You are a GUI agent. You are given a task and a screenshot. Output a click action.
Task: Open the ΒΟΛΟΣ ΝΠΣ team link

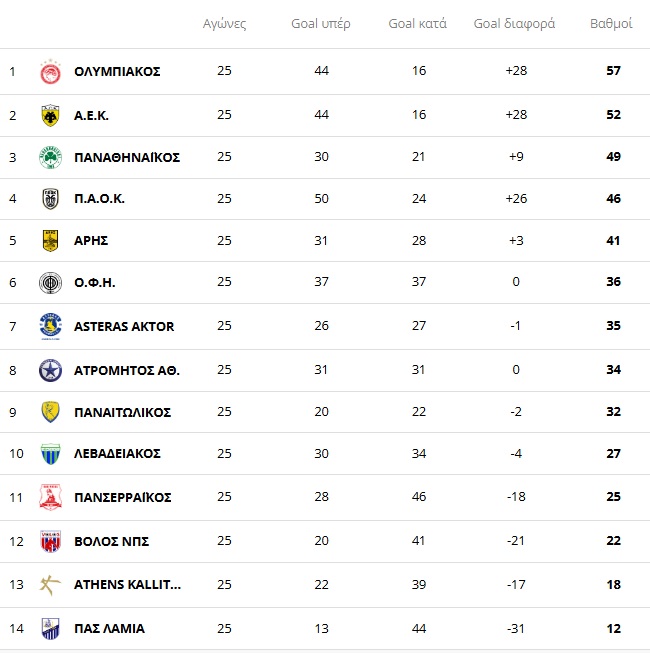point(112,541)
